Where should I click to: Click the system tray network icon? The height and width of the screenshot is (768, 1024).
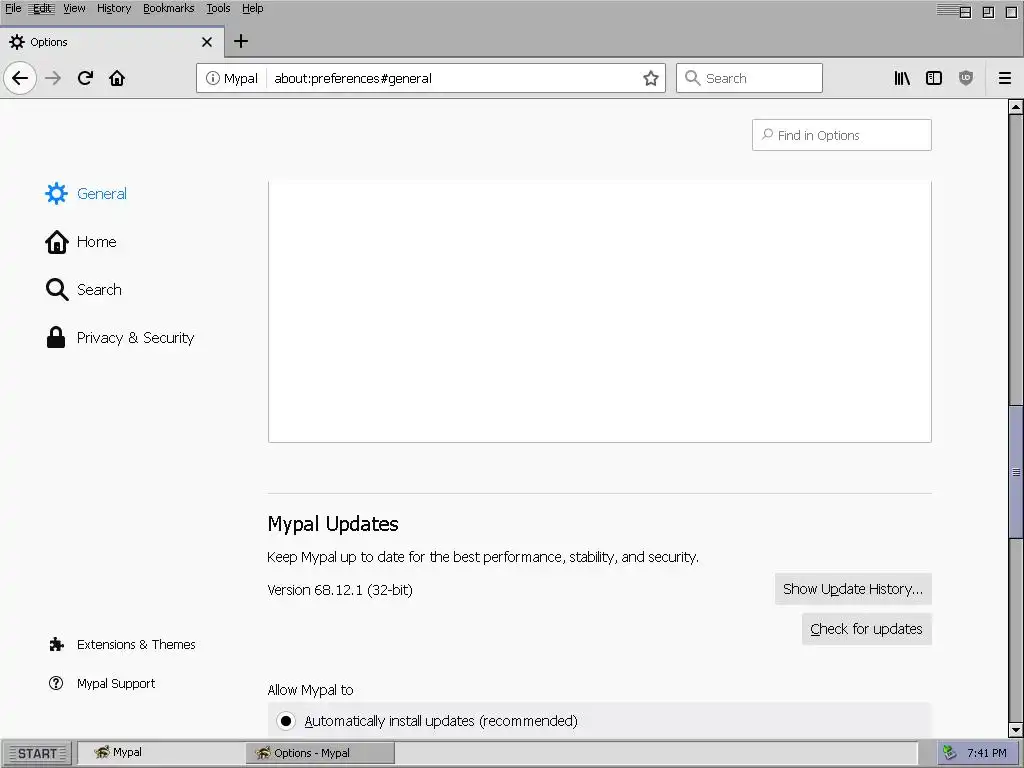pyautogui.click(x=950, y=753)
